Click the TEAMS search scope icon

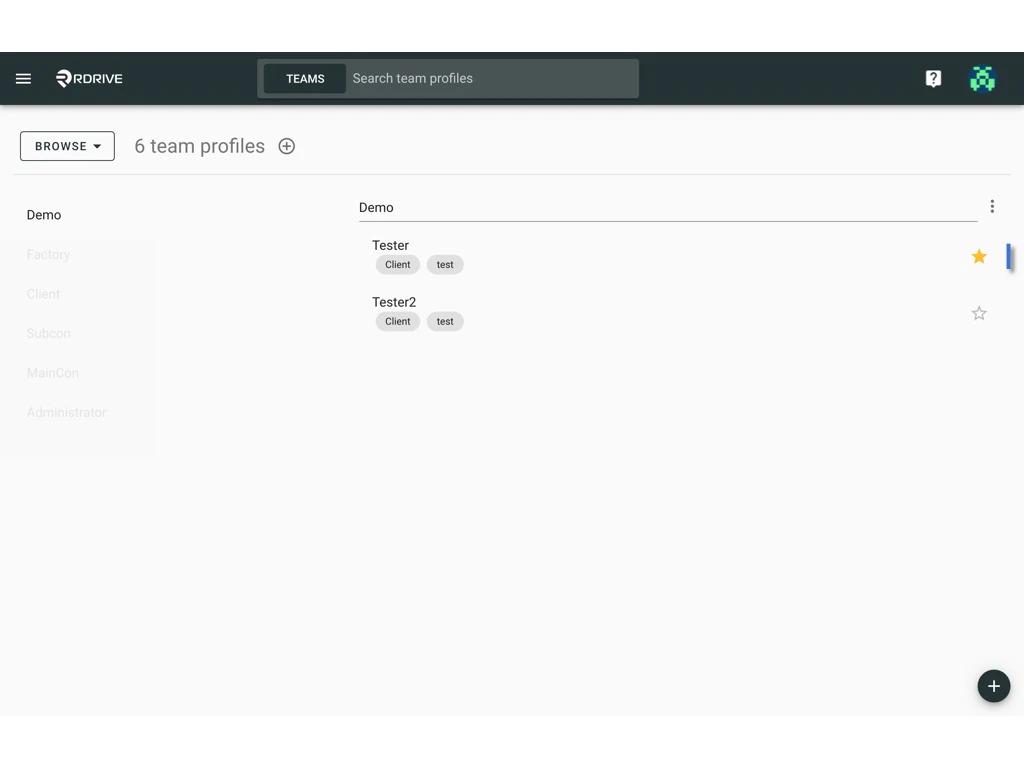[x=305, y=78]
